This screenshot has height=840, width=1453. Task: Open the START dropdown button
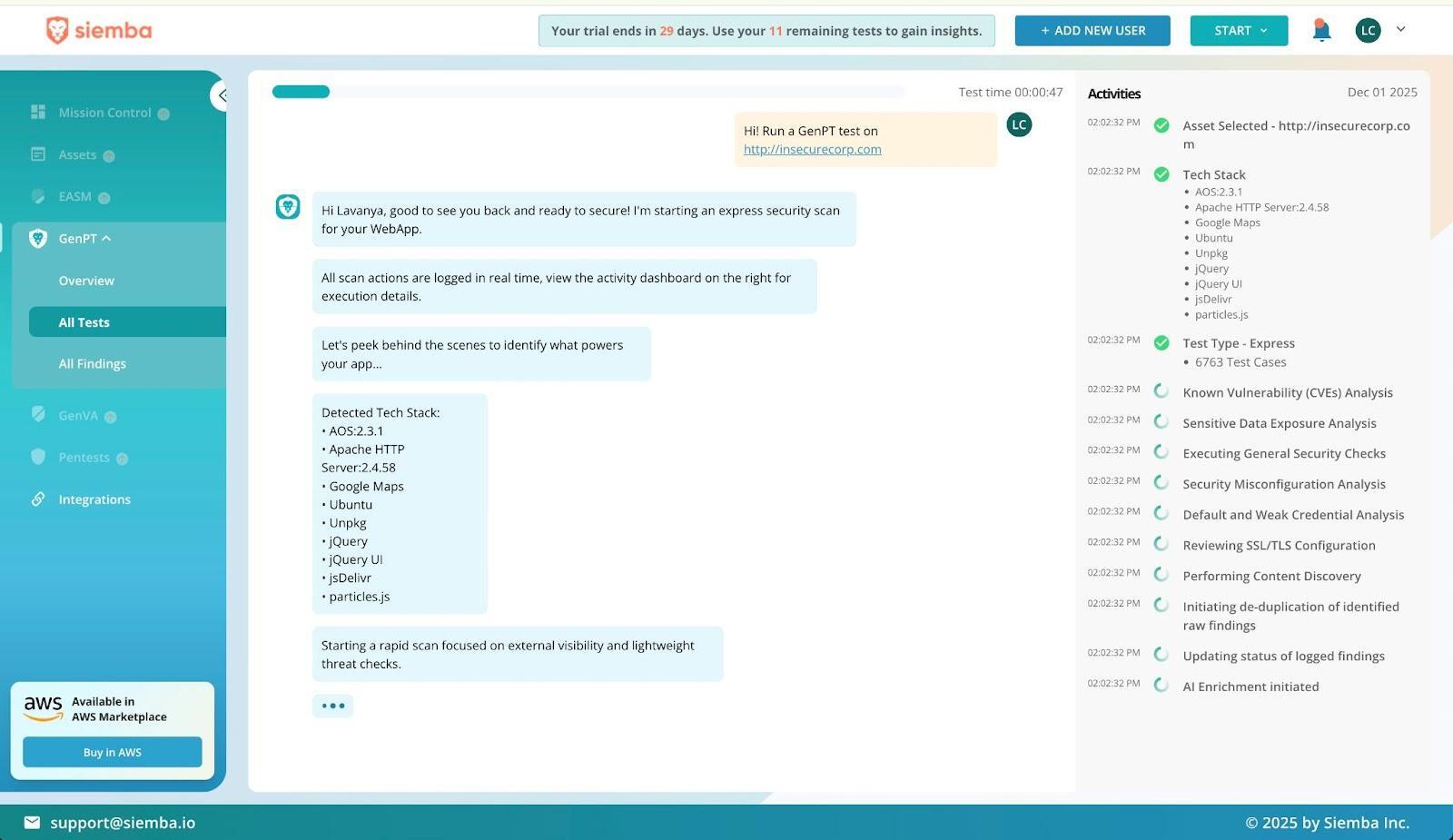pyautogui.click(x=1239, y=31)
